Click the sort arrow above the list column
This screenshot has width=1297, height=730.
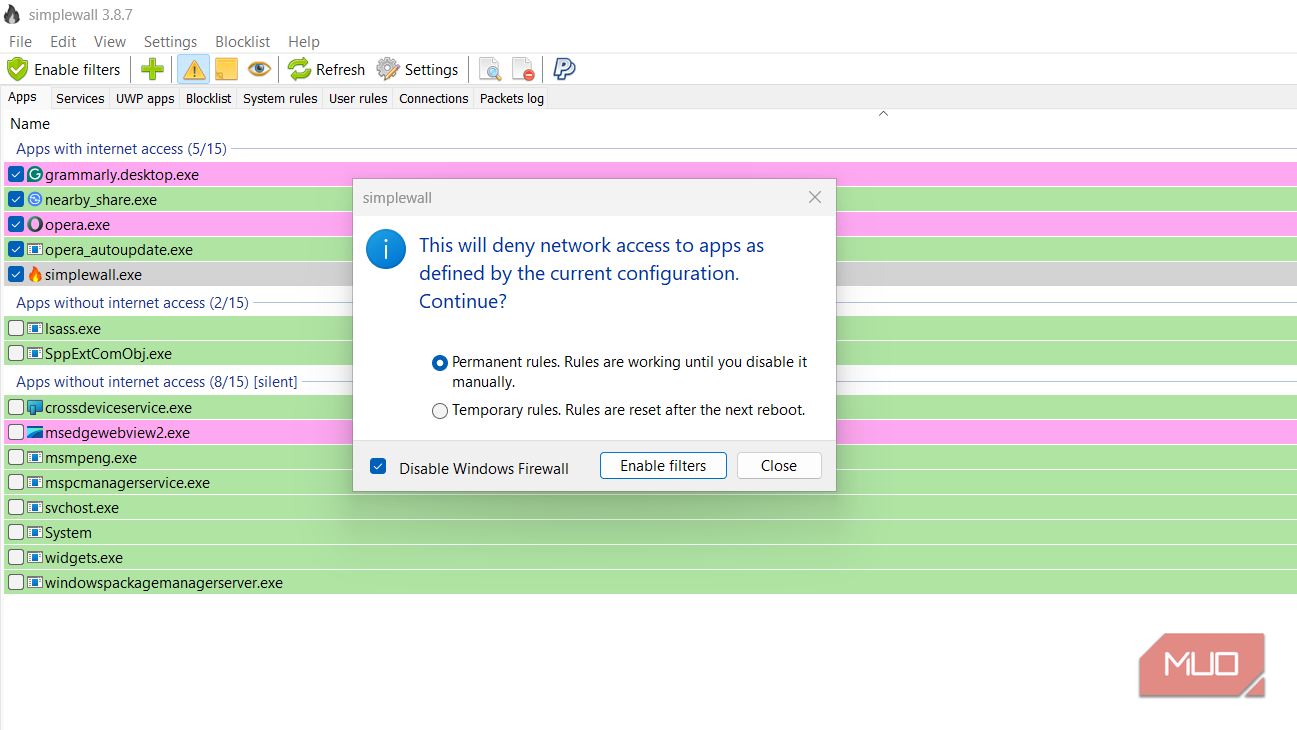883,113
